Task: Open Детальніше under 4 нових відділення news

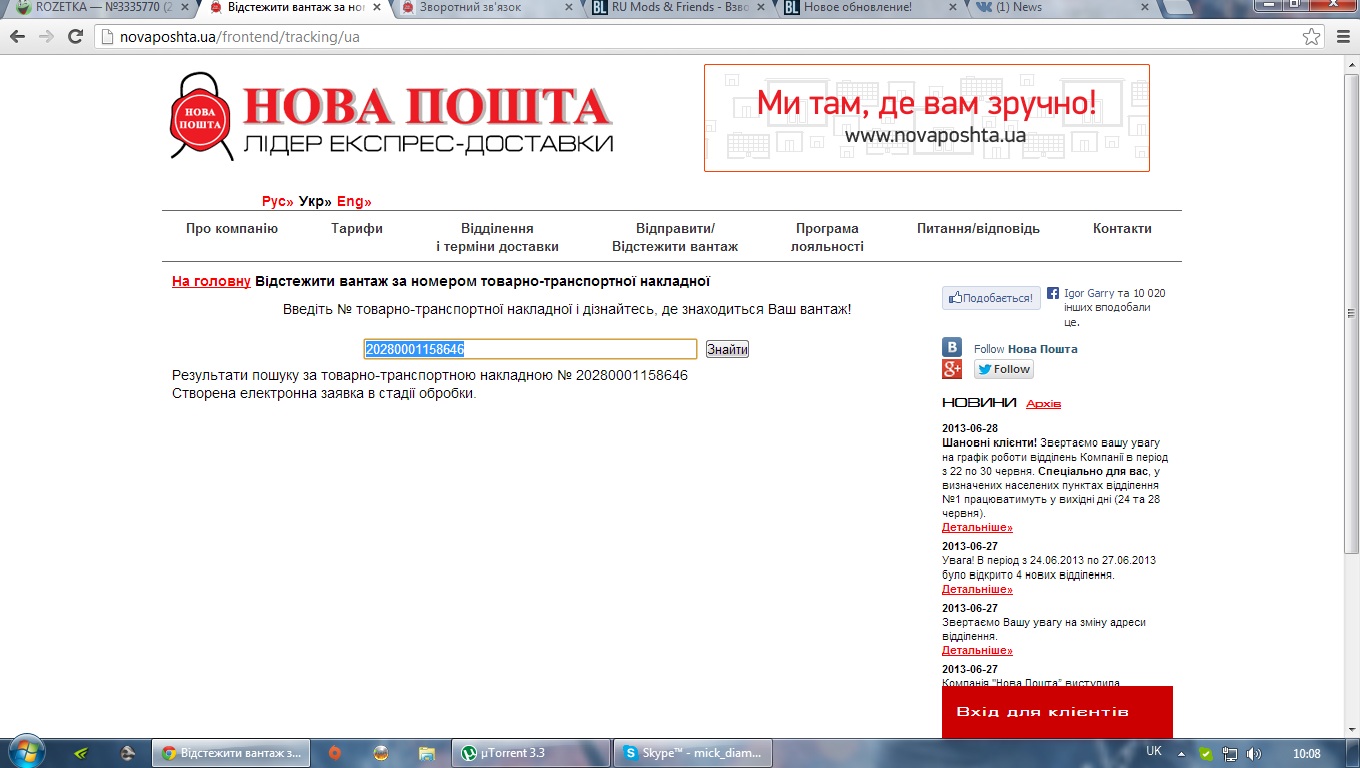Action: click(x=977, y=589)
